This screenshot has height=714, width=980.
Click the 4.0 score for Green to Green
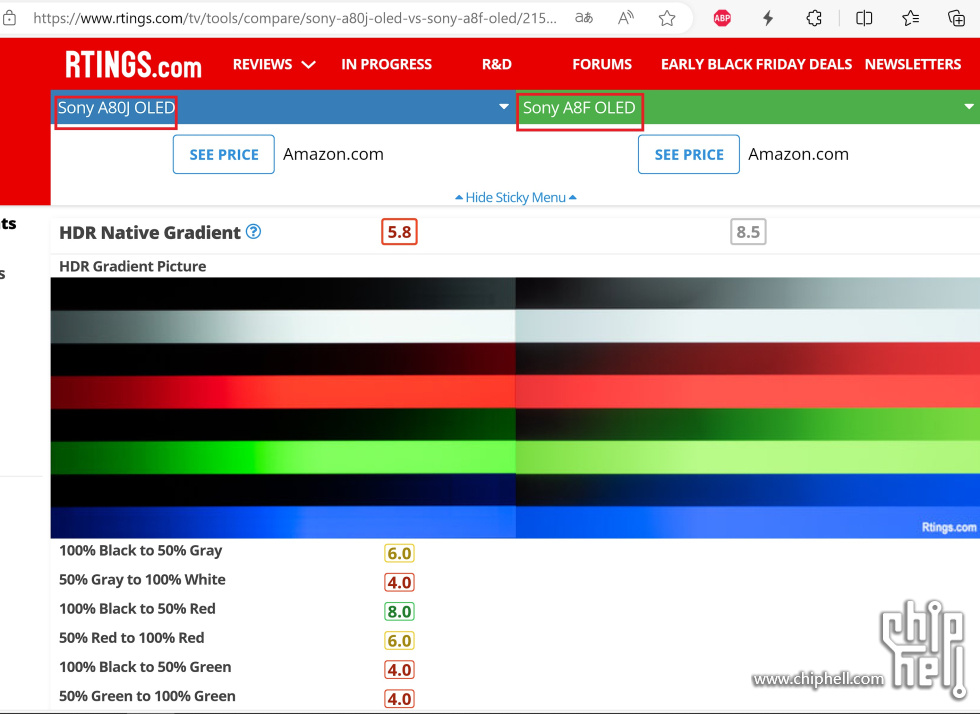pos(399,699)
